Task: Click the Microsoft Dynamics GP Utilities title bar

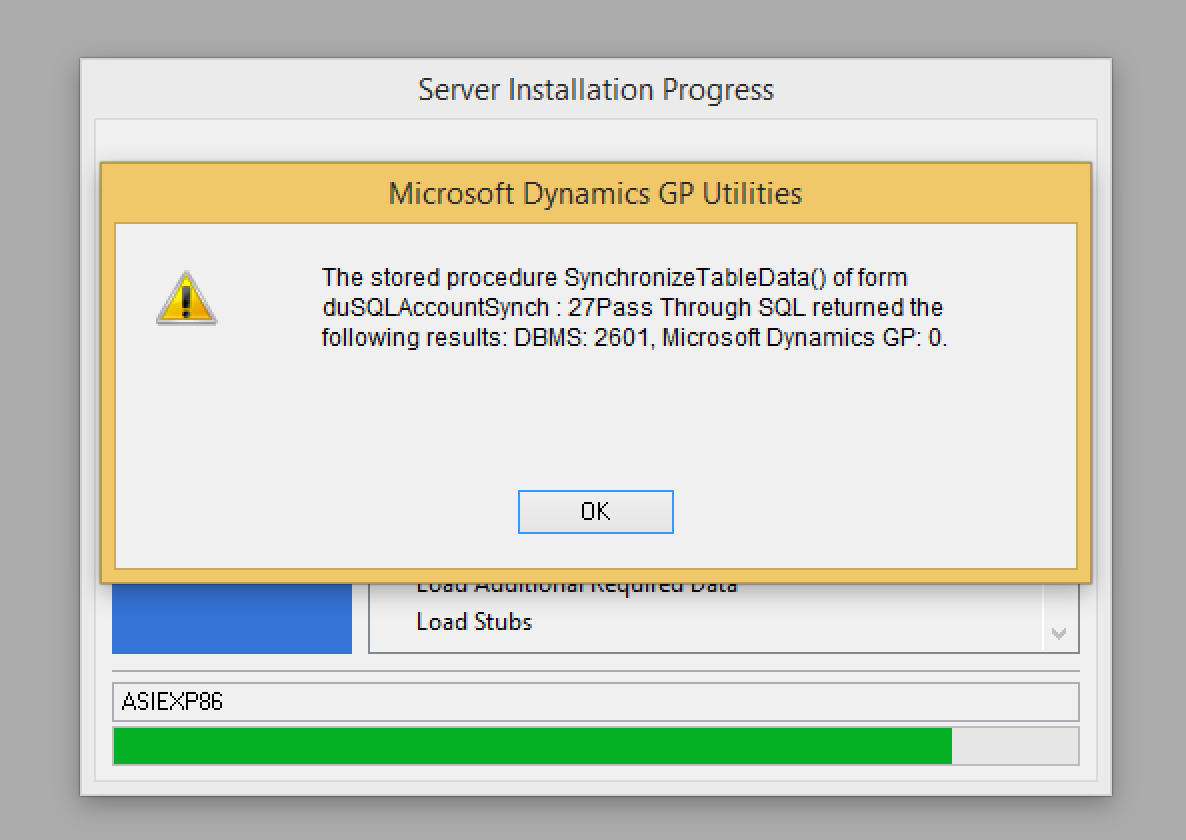Action: click(x=595, y=193)
